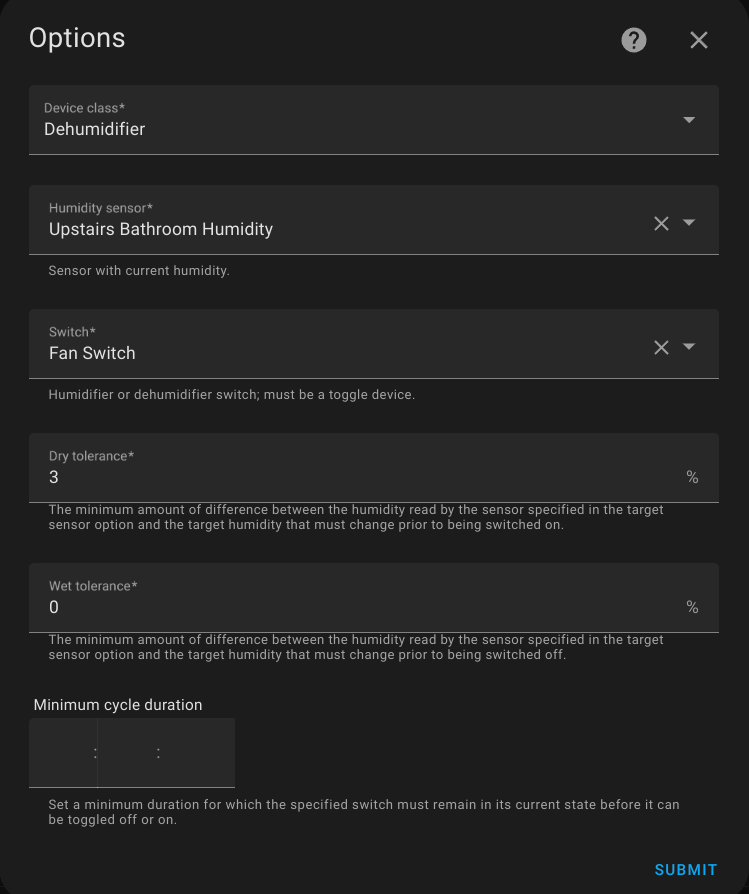Clear the Fan Switch selection
Screen dimensions: 749x894
tap(661, 347)
